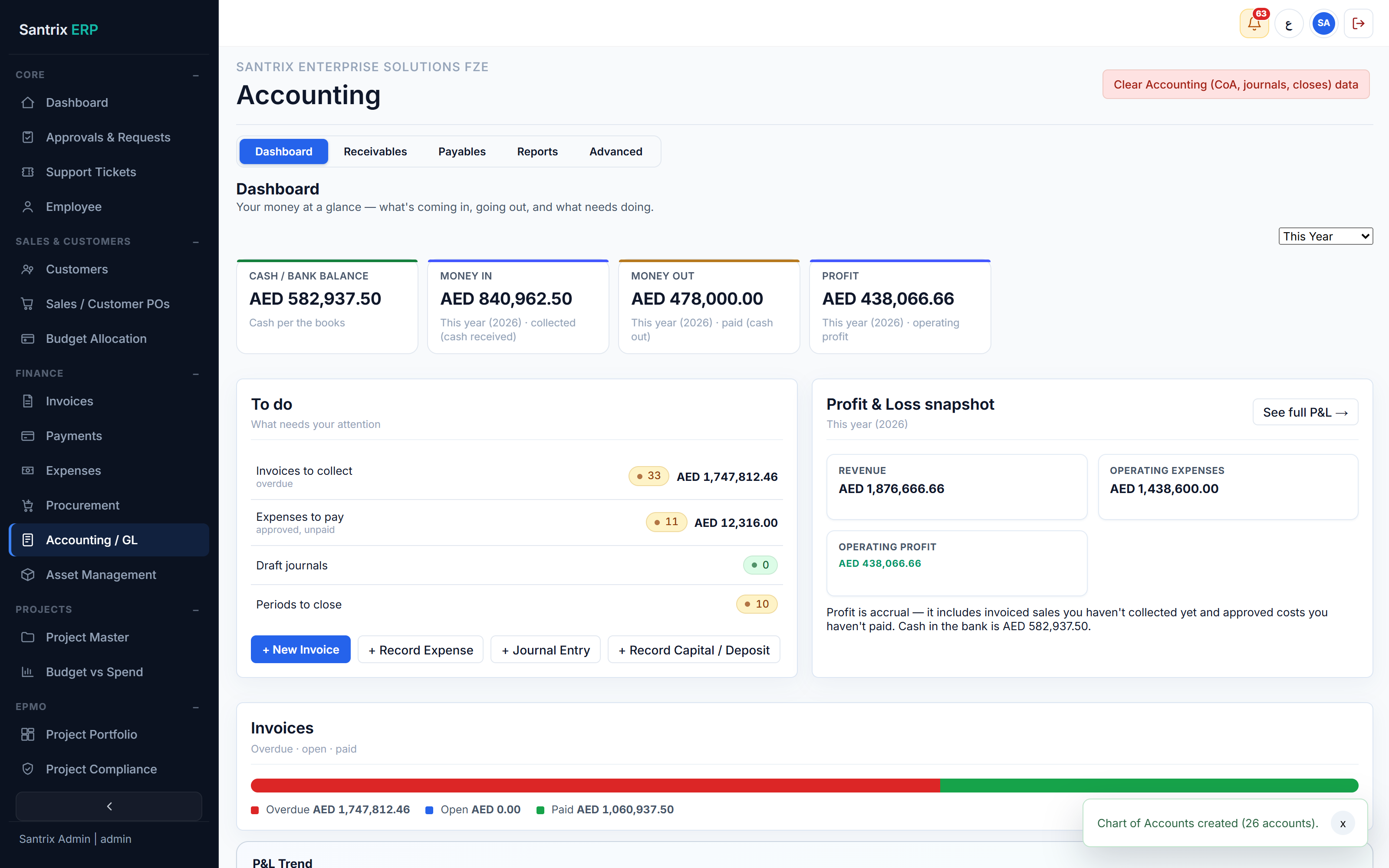
Task: Switch to the Receivables tab
Action: tap(375, 151)
